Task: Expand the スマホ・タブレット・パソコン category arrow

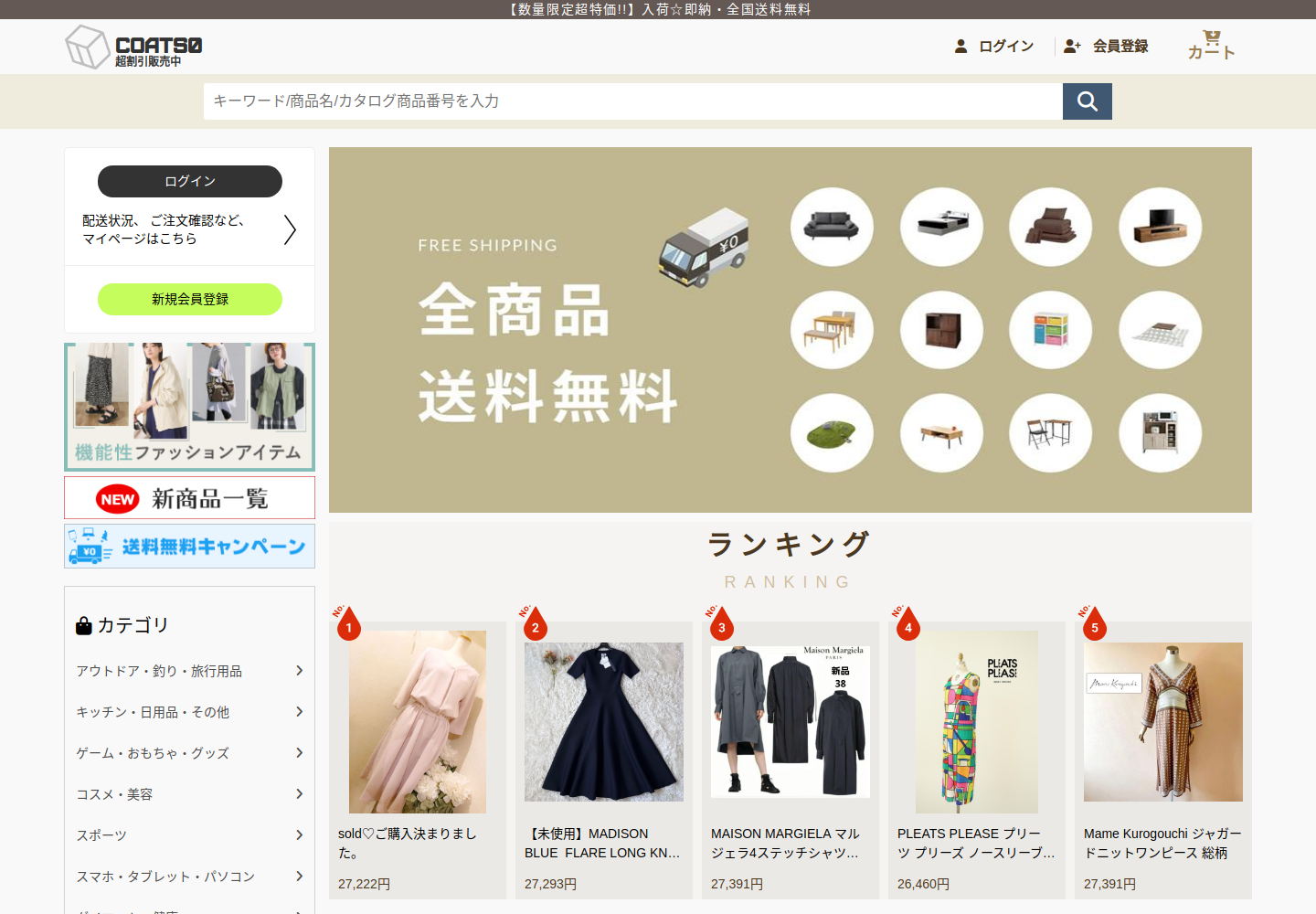Action: point(299,877)
